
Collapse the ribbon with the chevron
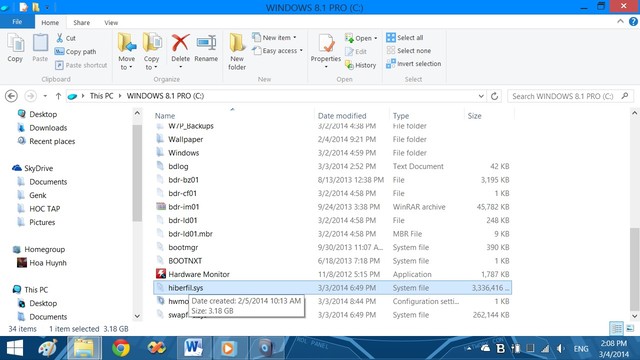tap(620, 22)
